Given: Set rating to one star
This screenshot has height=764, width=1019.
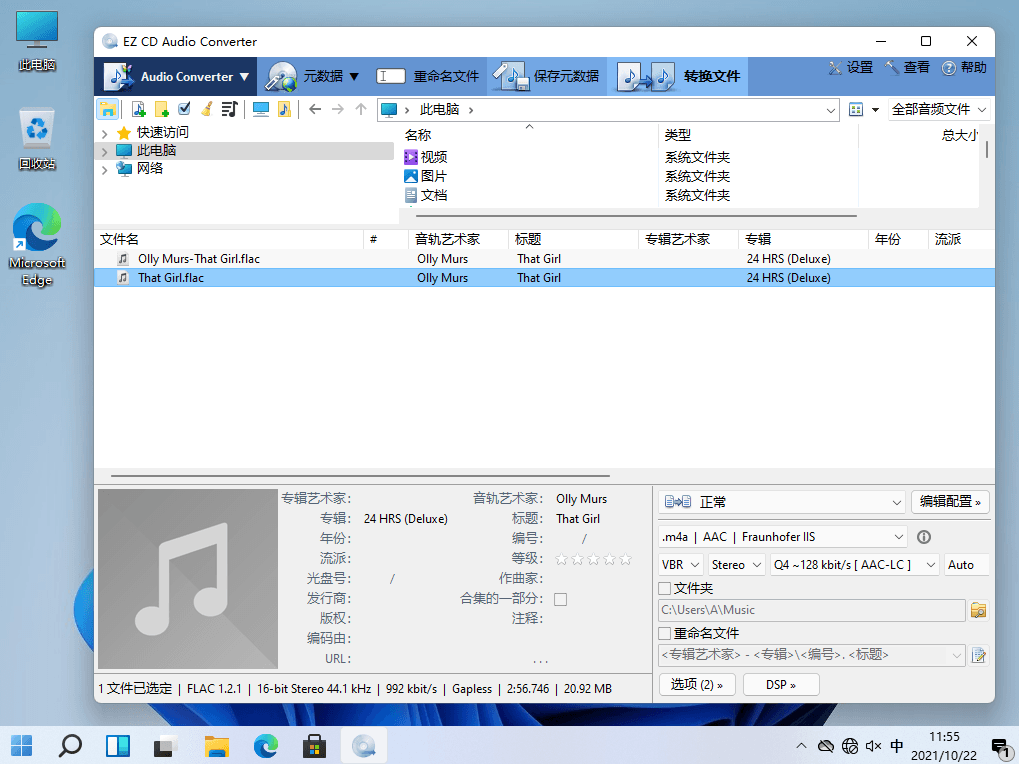Looking at the screenshot, I should pyautogui.click(x=561, y=559).
